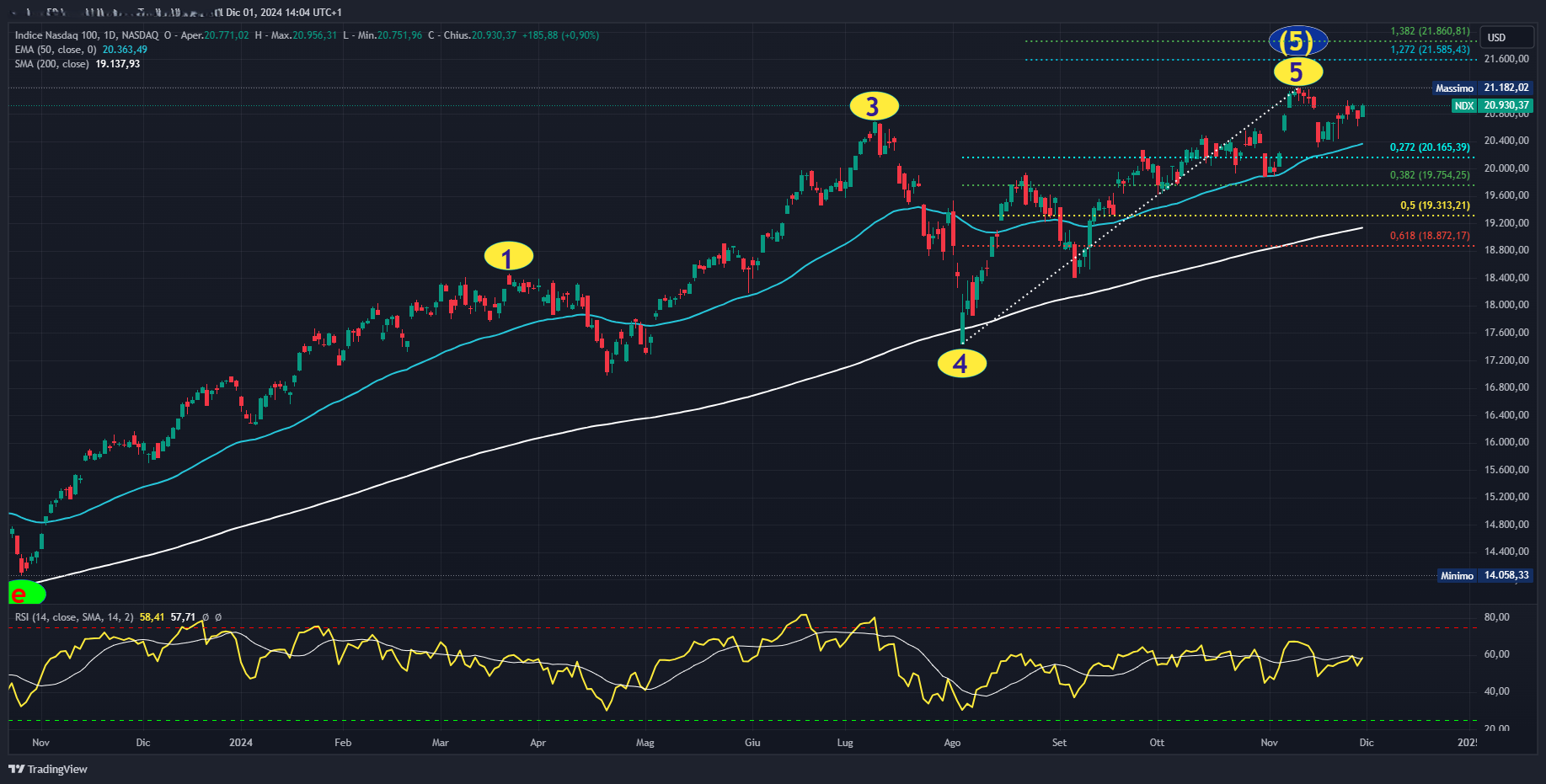Select the EMA (50, close, 0) indicator legend

56,50
